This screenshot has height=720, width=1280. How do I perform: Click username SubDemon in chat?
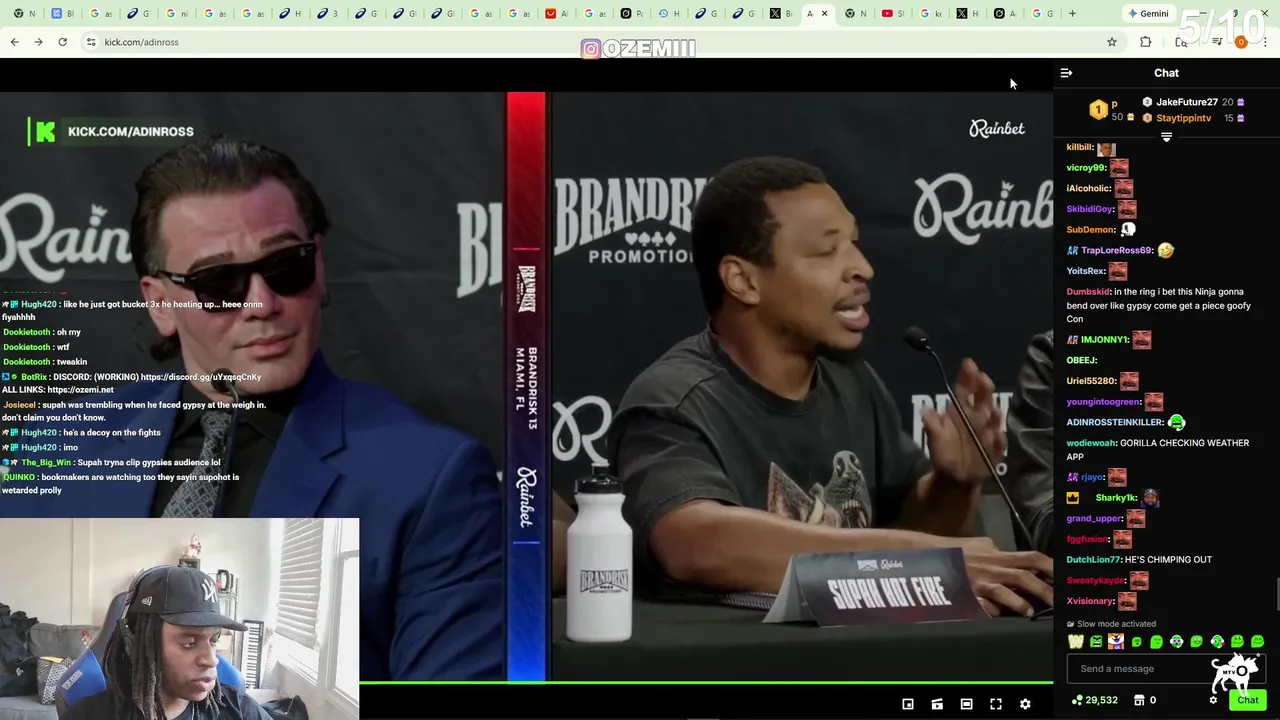coord(1090,230)
